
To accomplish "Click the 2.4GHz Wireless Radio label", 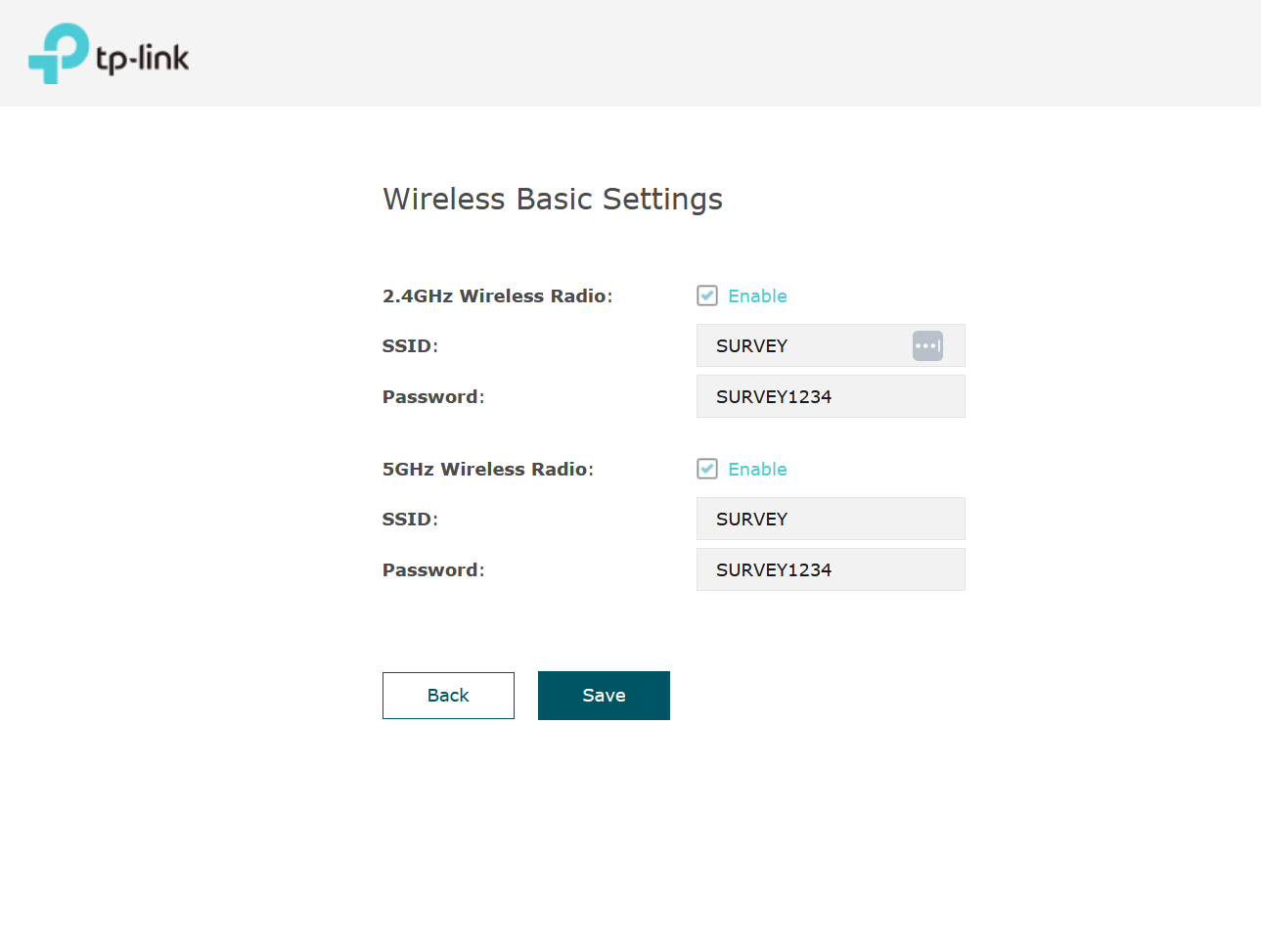I will pos(497,295).
